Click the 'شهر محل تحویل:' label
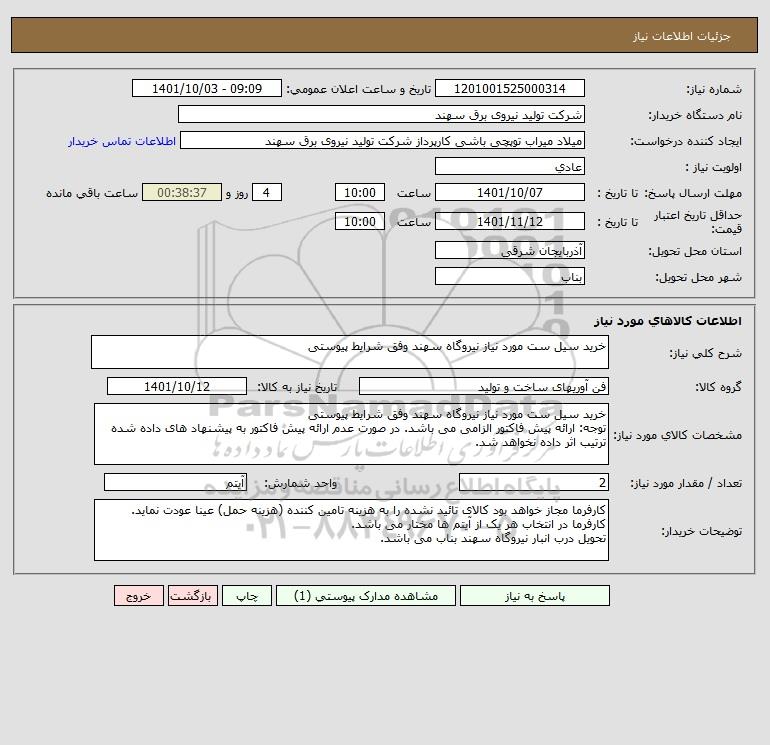This screenshot has width=770, height=745. (699, 277)
